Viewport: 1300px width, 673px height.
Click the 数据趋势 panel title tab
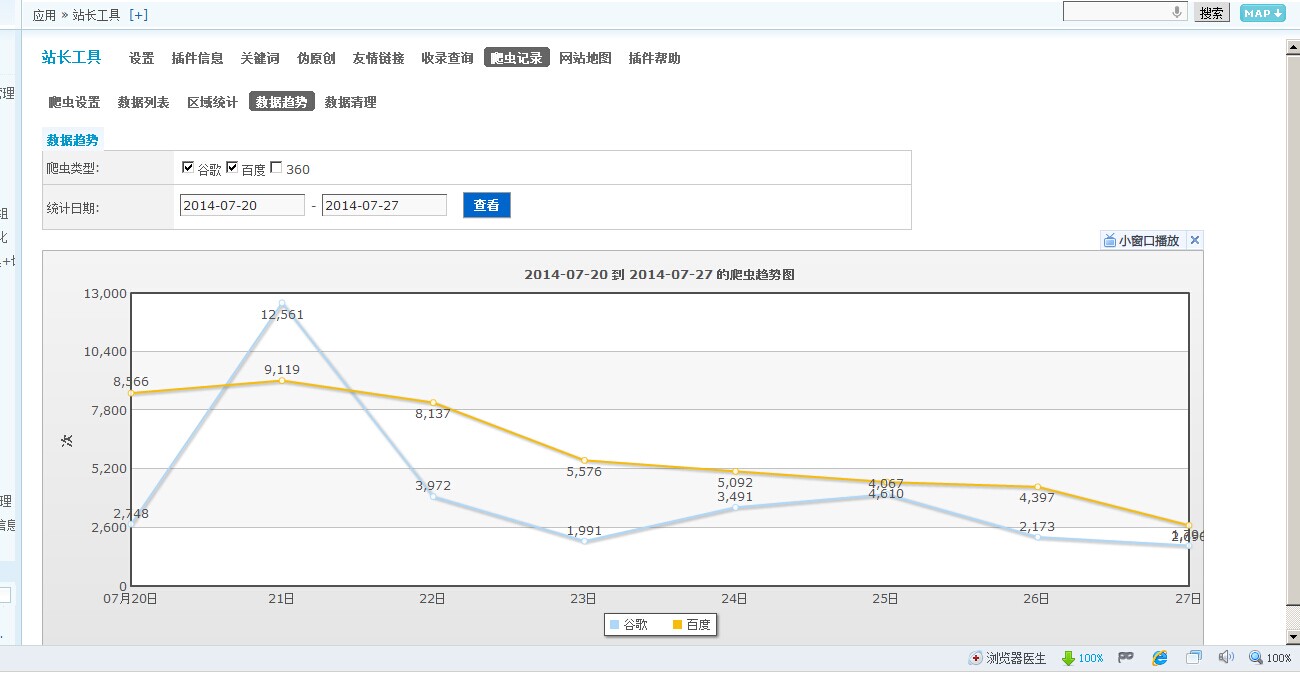pos(72,140)
